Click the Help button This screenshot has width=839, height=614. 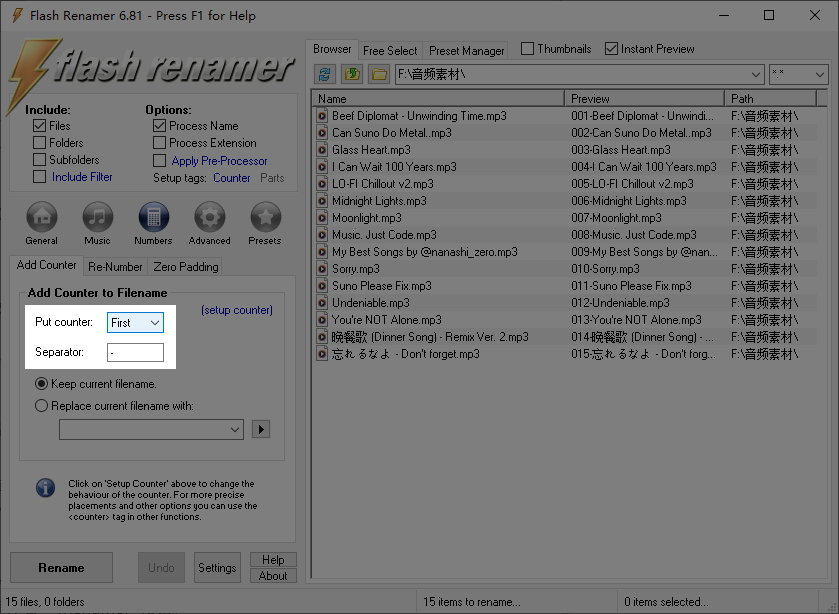[273, 560]
